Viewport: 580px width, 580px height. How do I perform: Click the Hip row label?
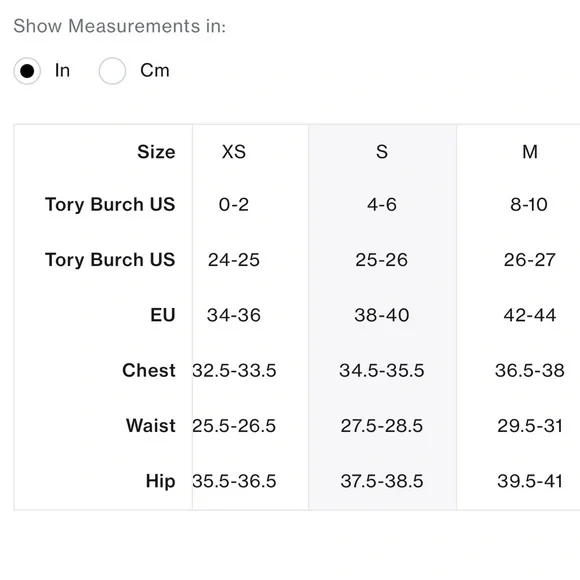161,481
